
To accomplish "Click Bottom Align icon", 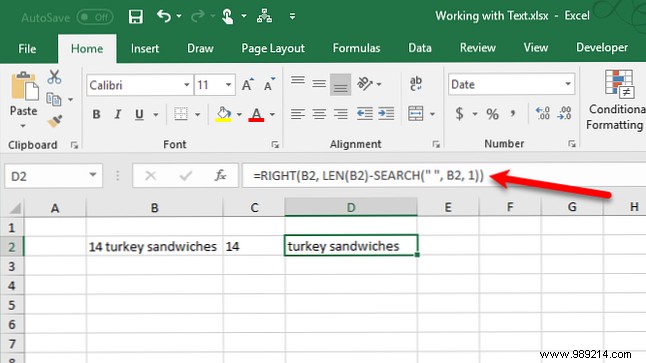I will pyautogui.click(x=340, y=85).
